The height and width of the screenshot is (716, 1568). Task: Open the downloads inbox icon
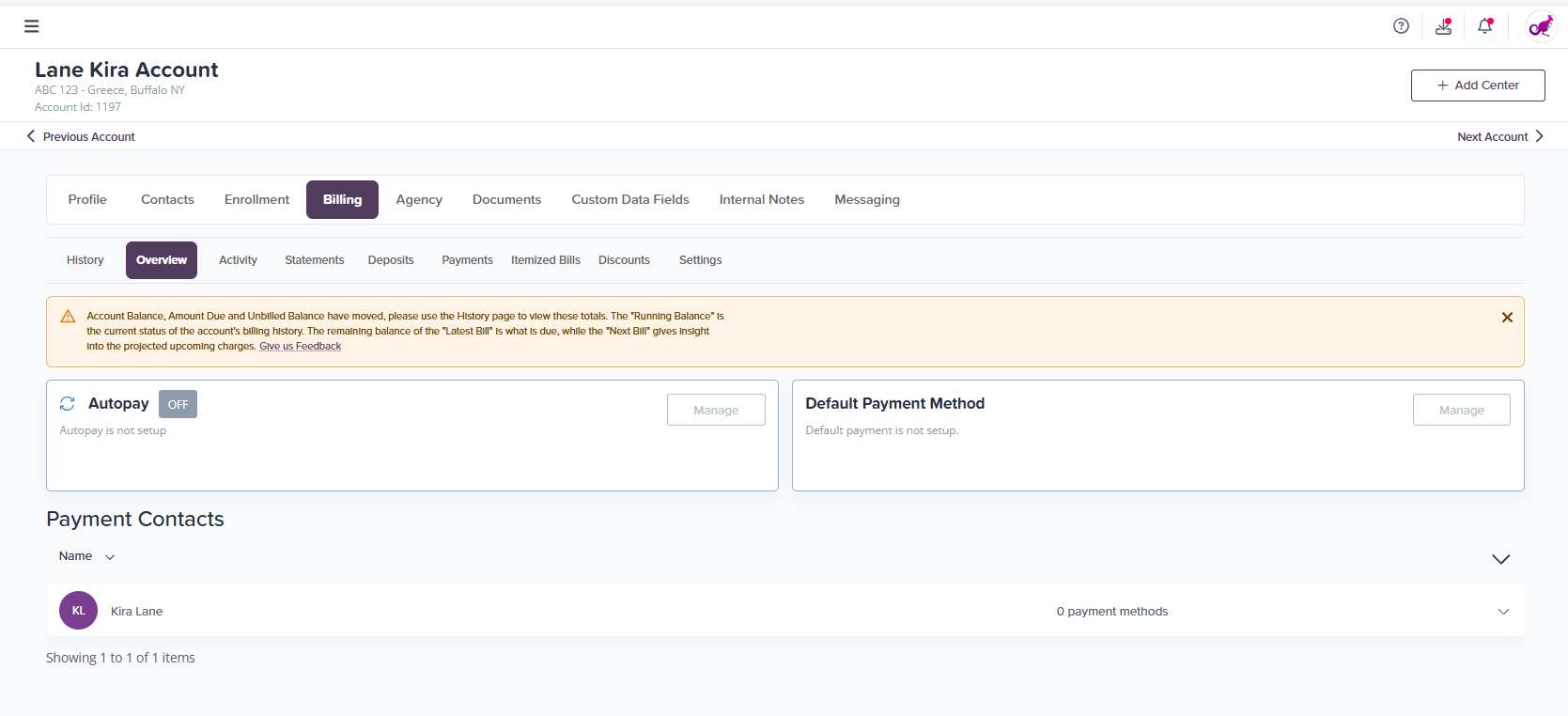pos(1443,26)
